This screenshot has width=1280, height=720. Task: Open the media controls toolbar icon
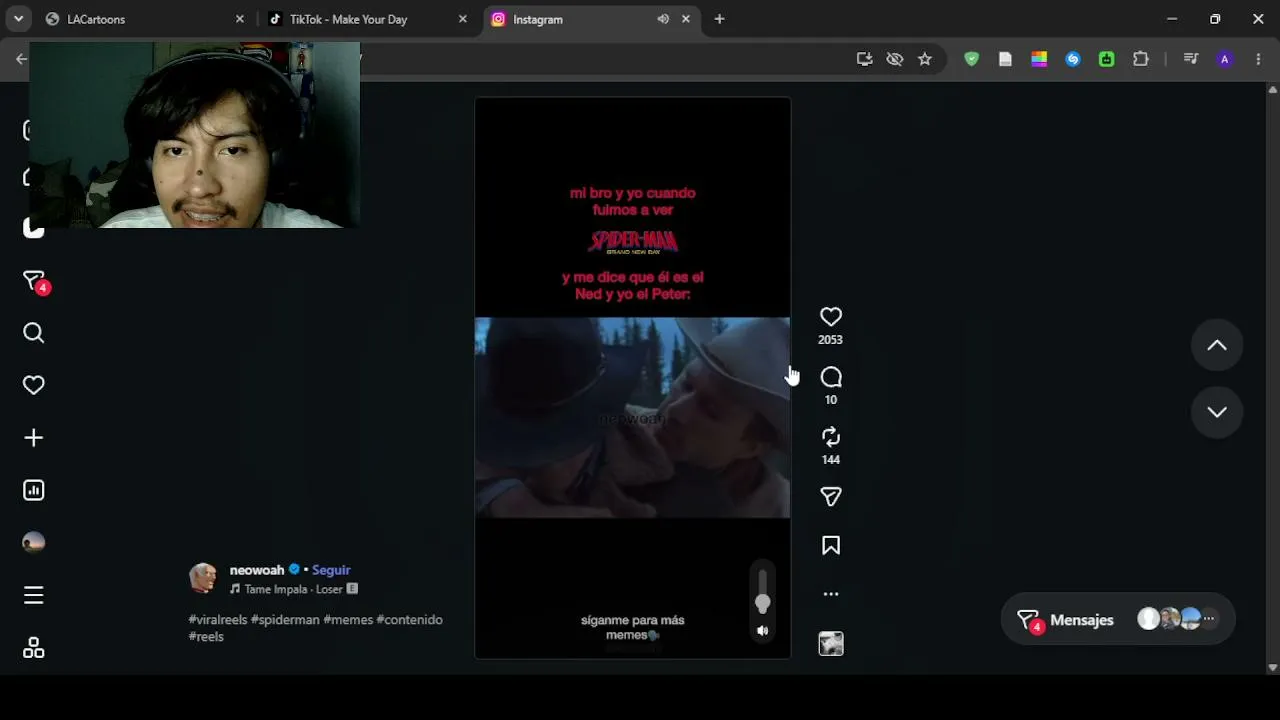(1191, 59)
